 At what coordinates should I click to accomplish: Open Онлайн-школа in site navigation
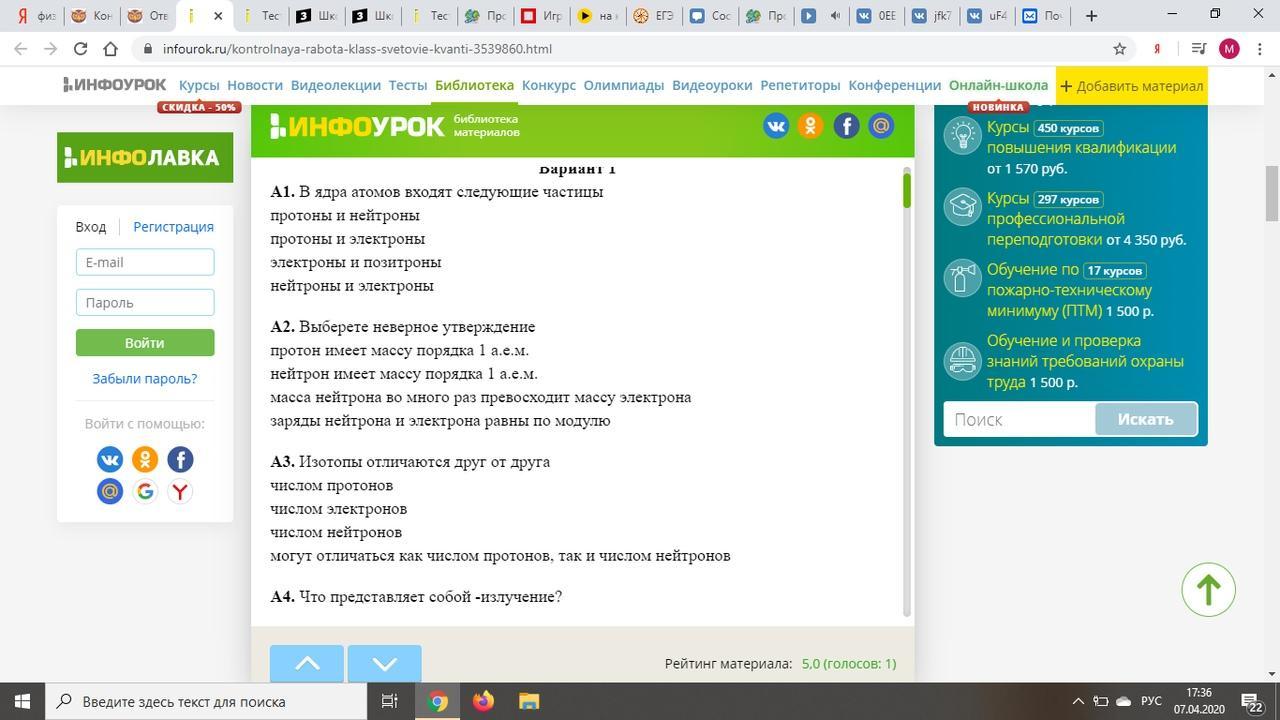click(998, 85)
